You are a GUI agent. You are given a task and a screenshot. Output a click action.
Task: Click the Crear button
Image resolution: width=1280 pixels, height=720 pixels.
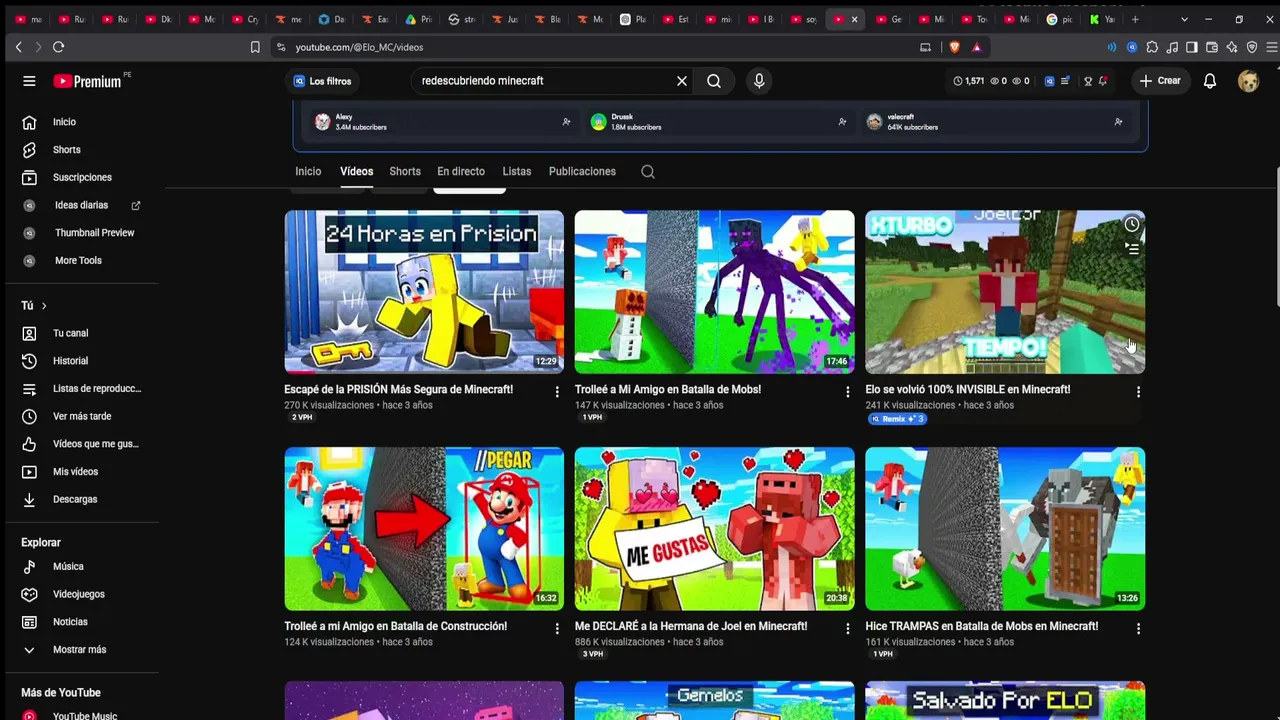(x=1160, y=81)
